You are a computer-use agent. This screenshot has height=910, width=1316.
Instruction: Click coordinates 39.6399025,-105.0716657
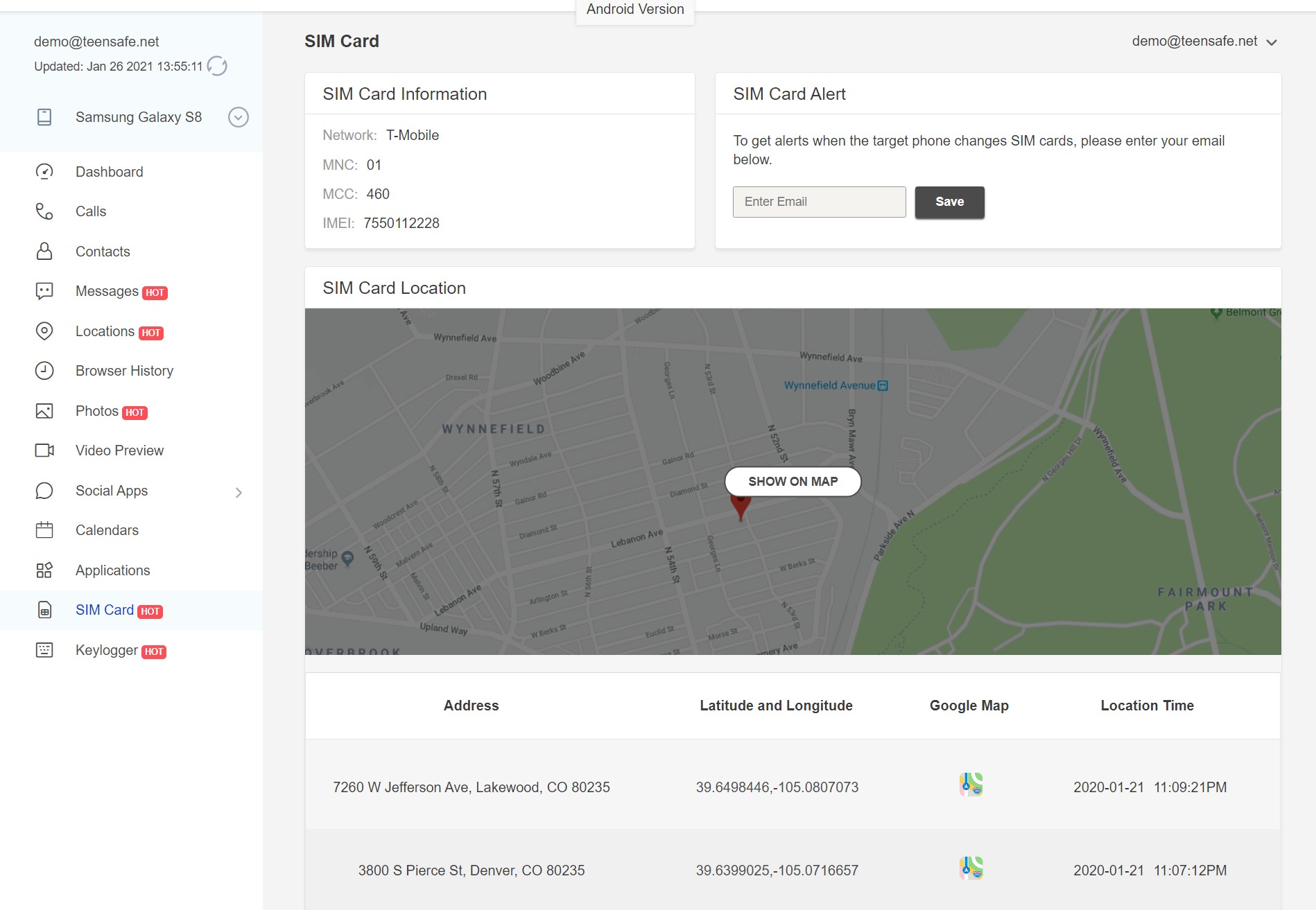point(777,870)
